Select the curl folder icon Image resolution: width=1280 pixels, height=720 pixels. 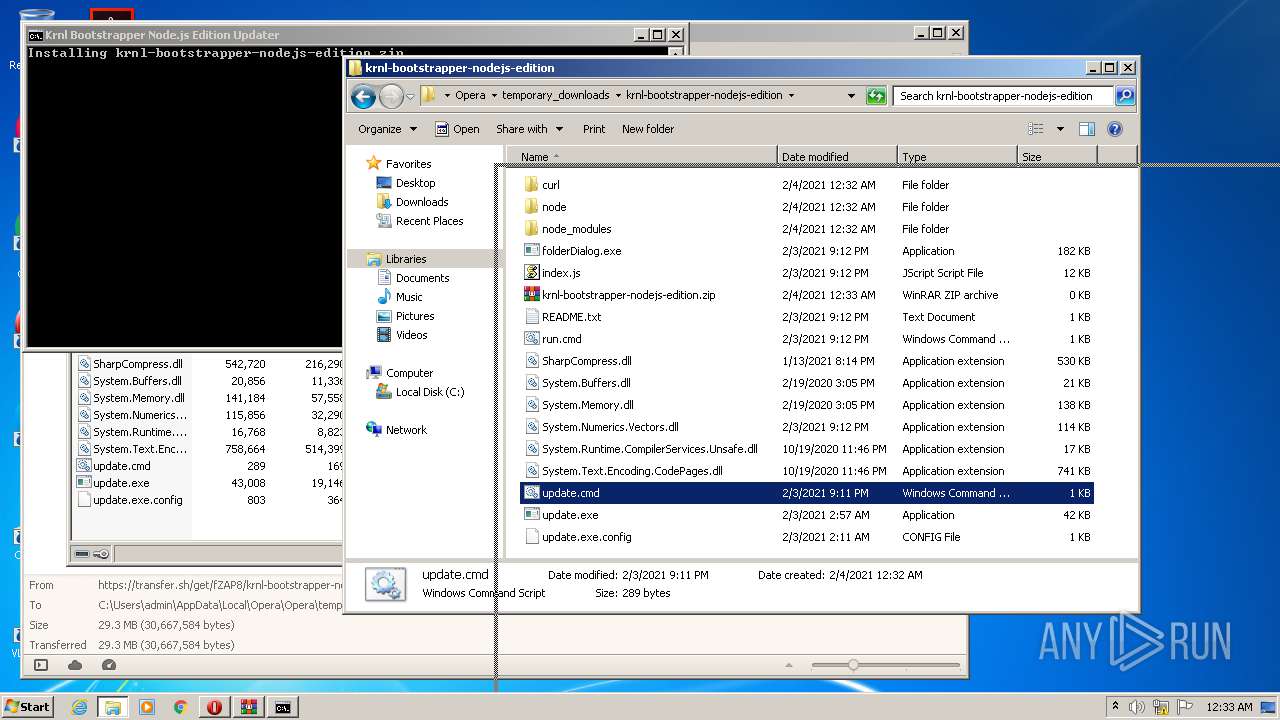[x=532, y=185]
